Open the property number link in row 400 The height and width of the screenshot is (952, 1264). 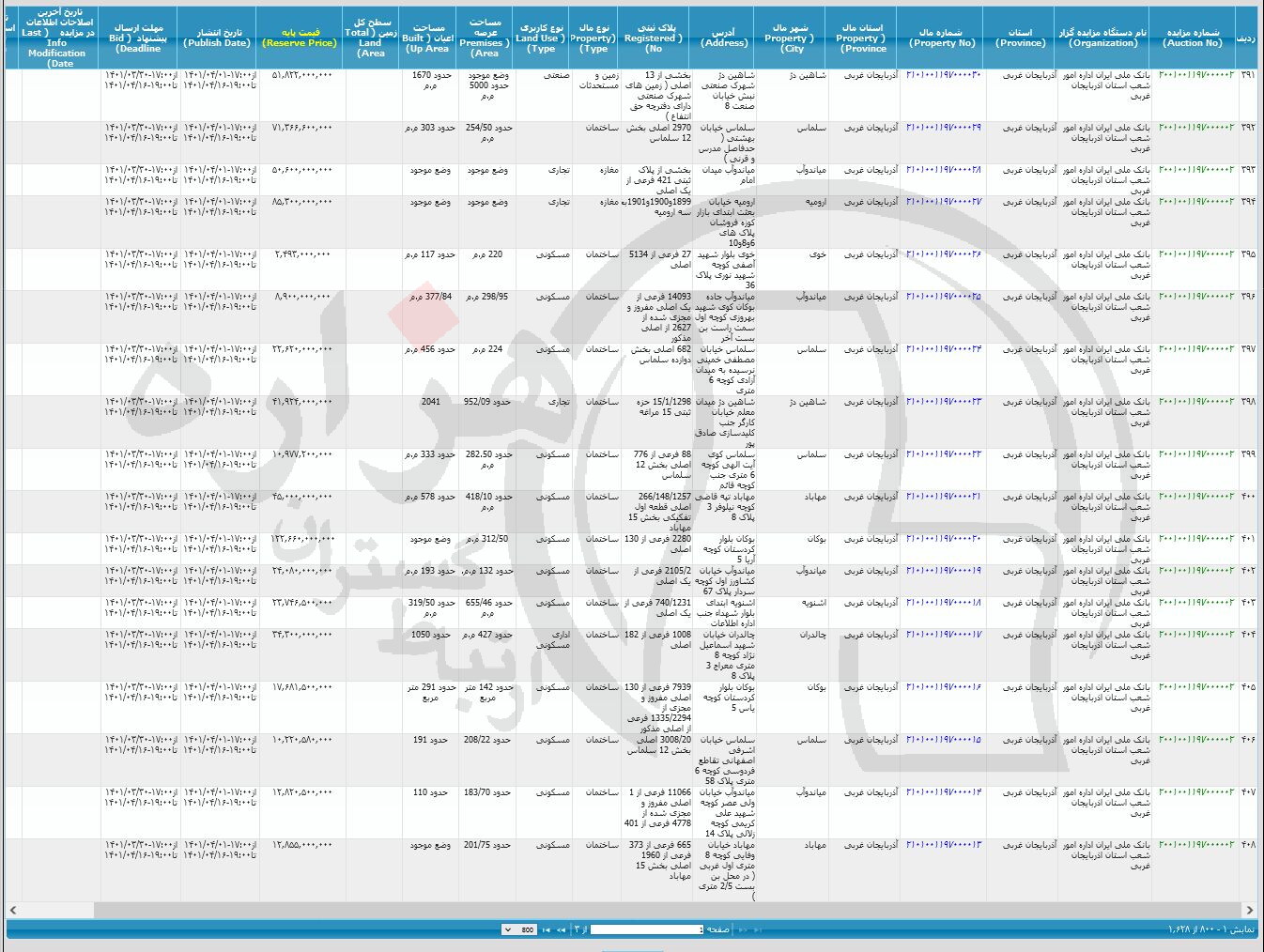942,497
